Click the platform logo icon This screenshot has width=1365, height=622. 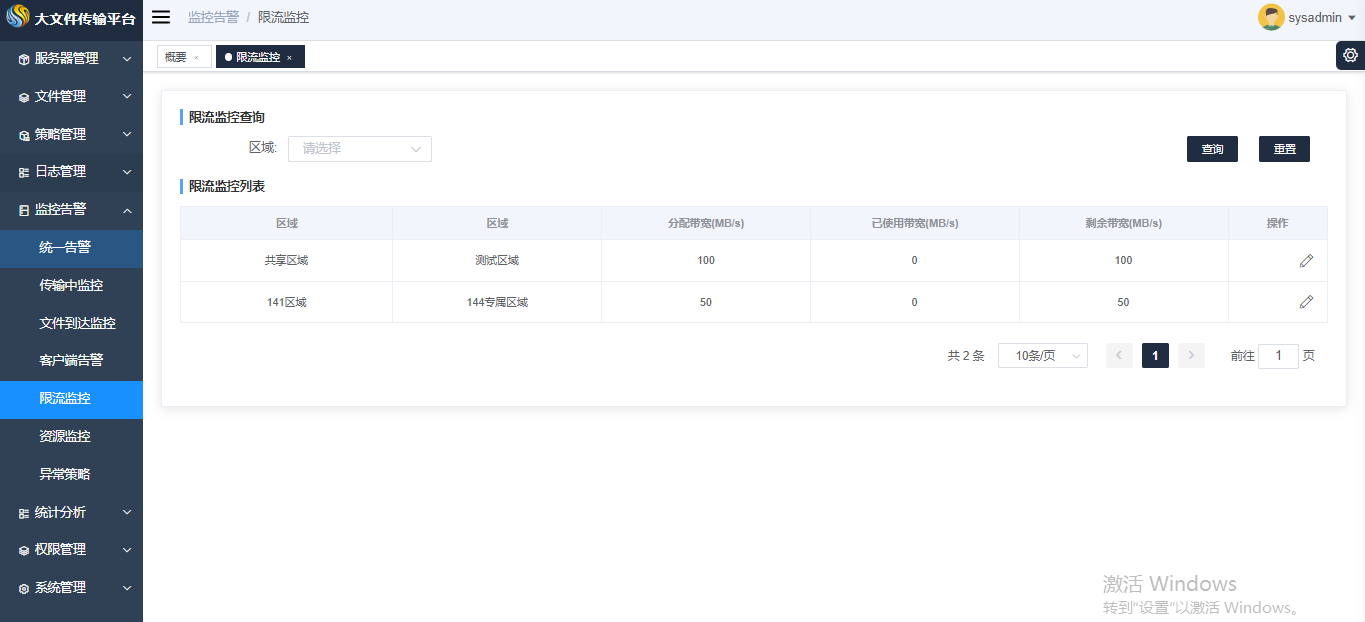[18, 18]
